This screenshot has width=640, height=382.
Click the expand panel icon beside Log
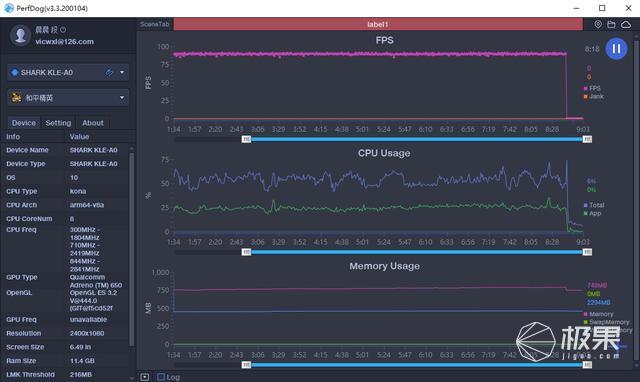coord(144,377)
